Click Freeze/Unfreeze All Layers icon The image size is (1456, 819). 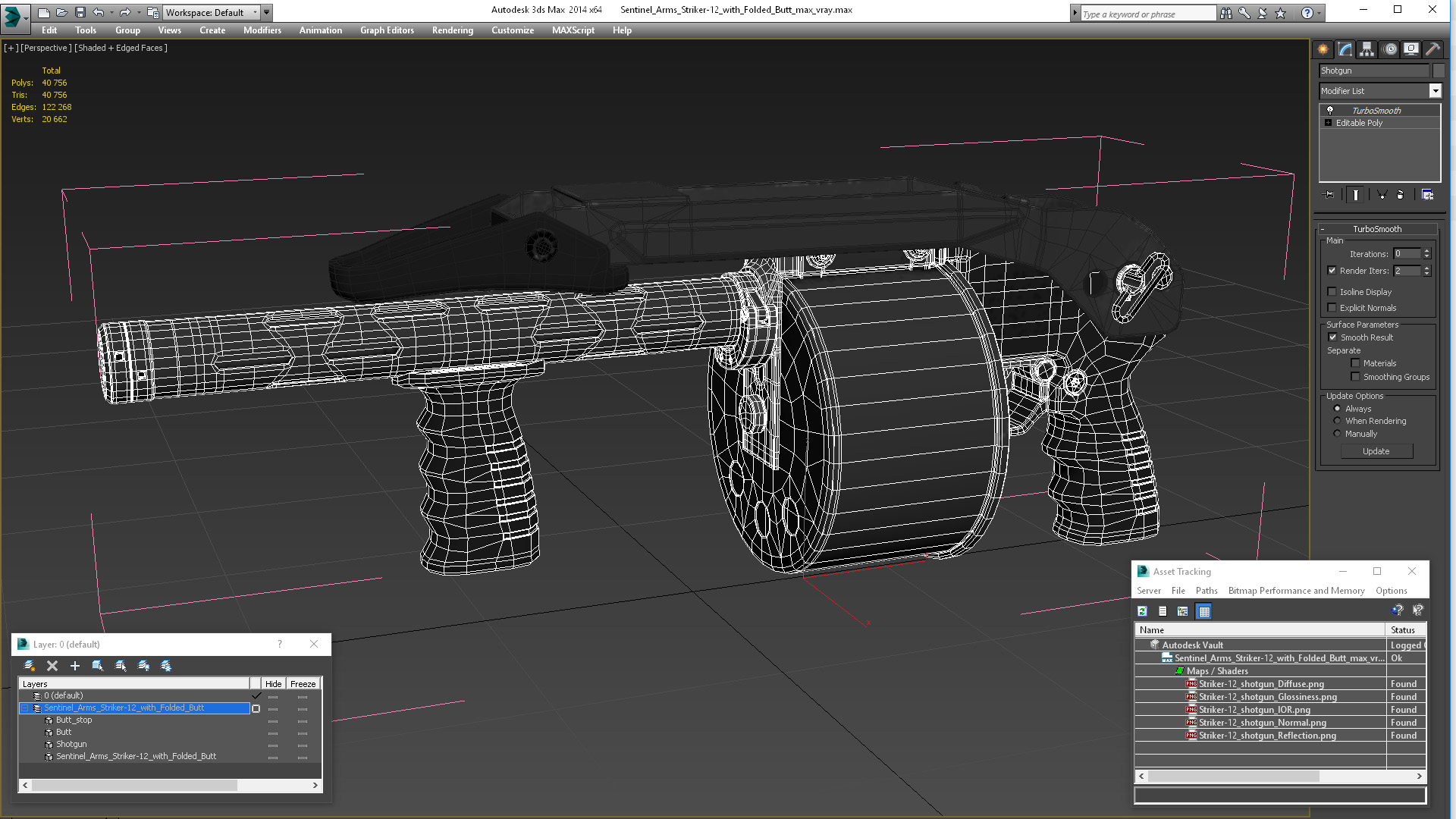(166, 666)
